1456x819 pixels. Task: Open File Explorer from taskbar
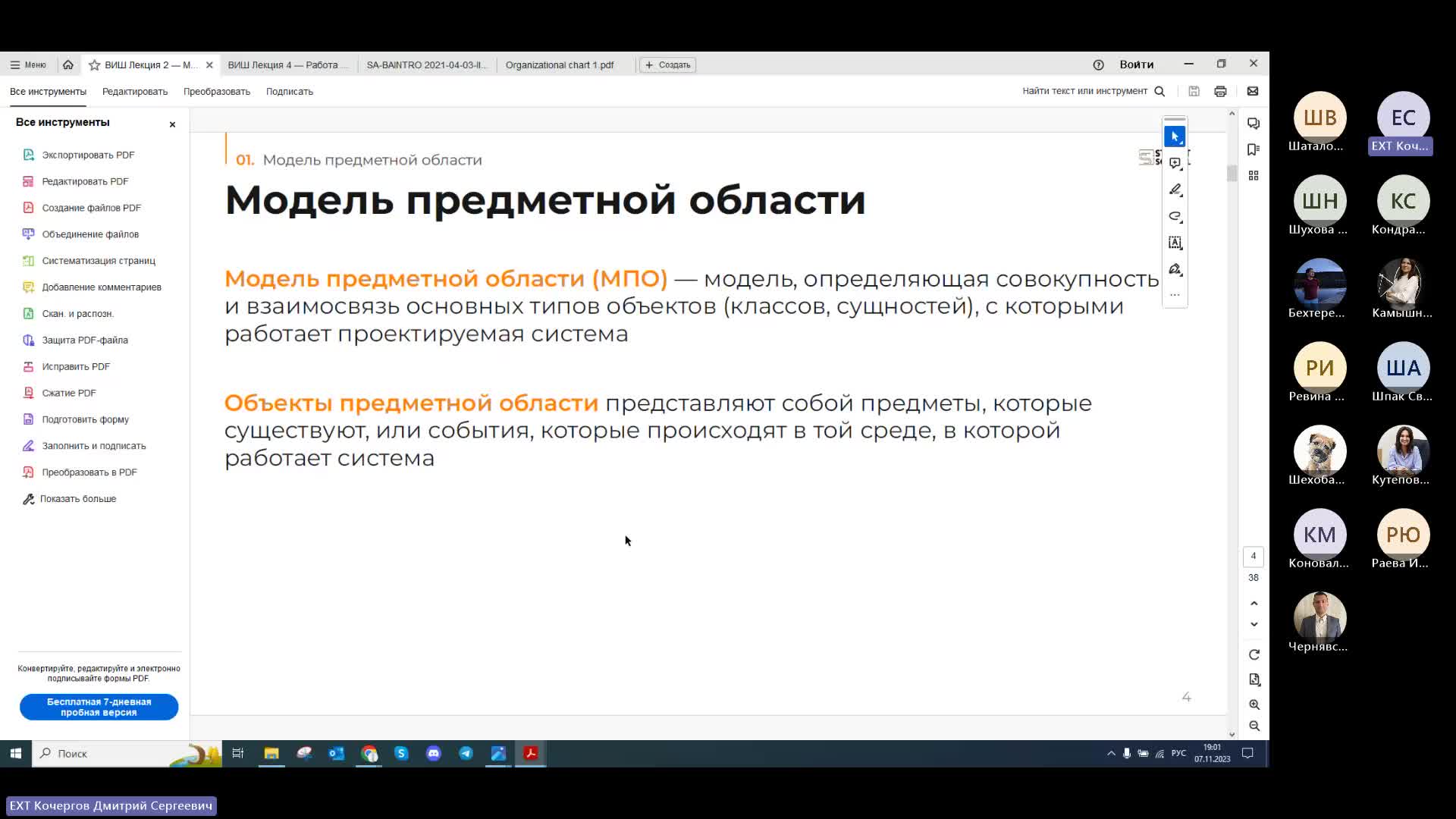pos(271,754)
